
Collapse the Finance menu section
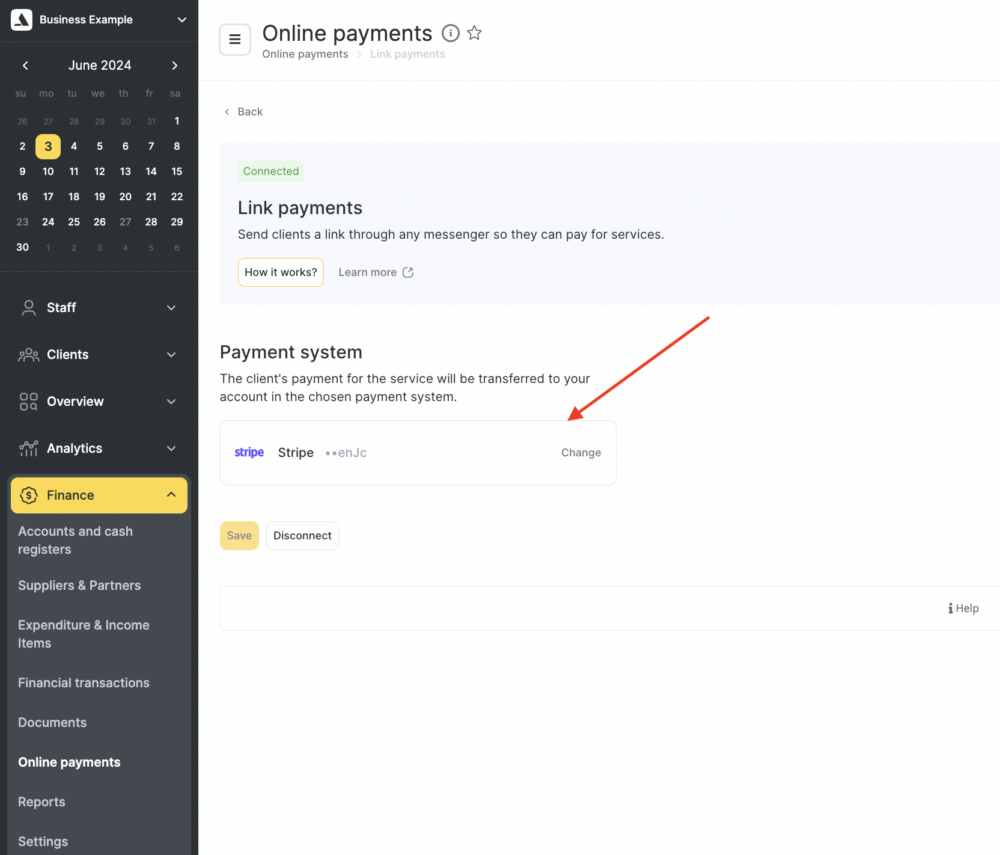point(171,495)
